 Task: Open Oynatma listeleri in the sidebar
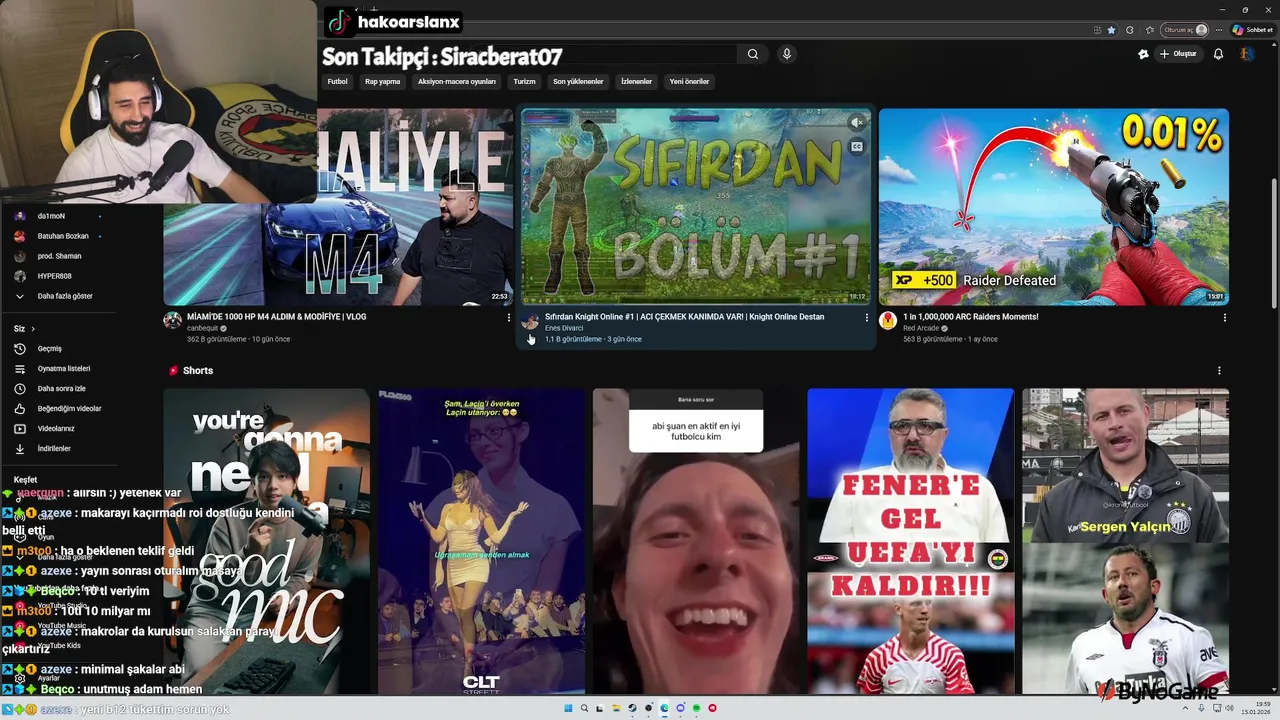[64, 369]
